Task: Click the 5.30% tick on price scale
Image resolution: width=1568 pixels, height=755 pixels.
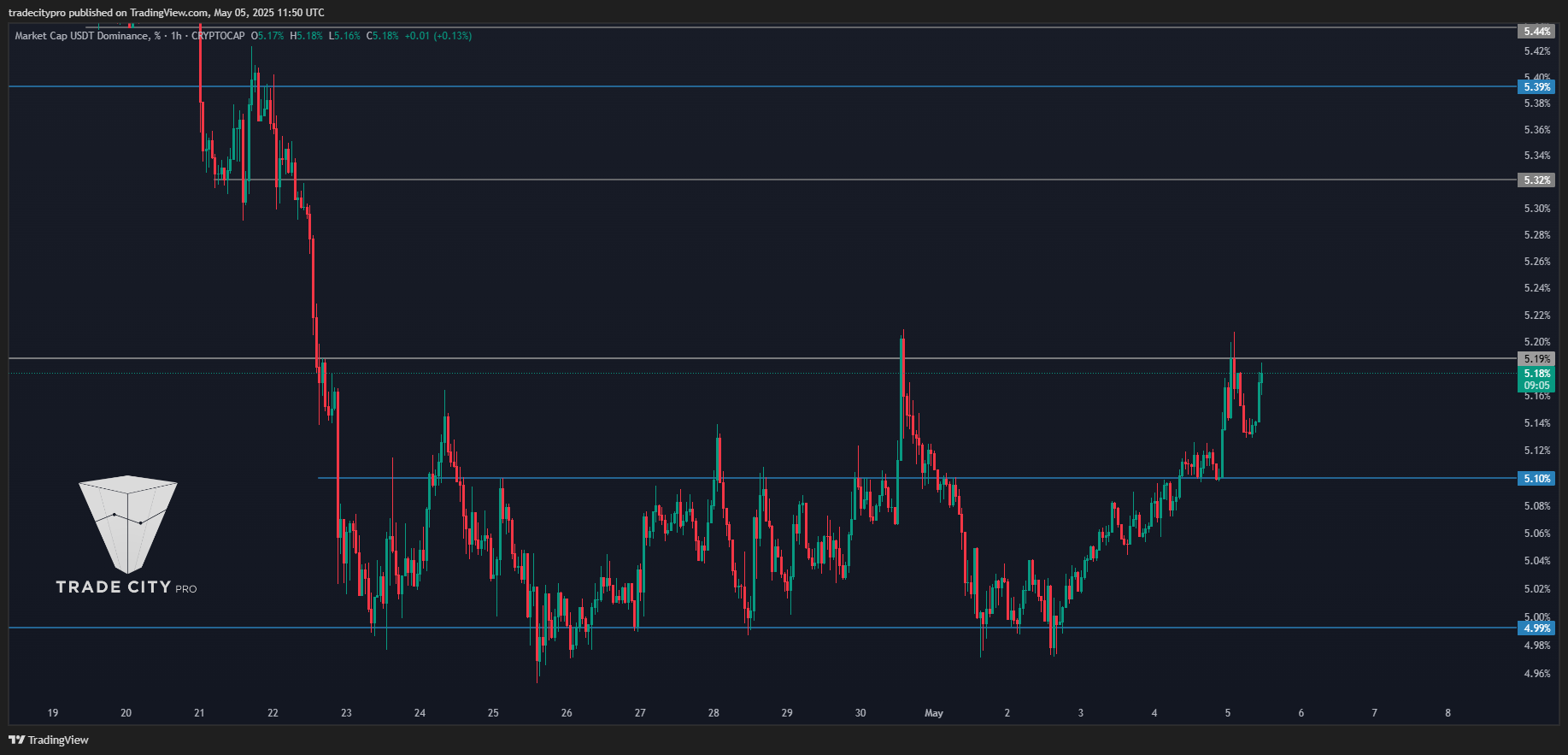Action: point(1536,209)
